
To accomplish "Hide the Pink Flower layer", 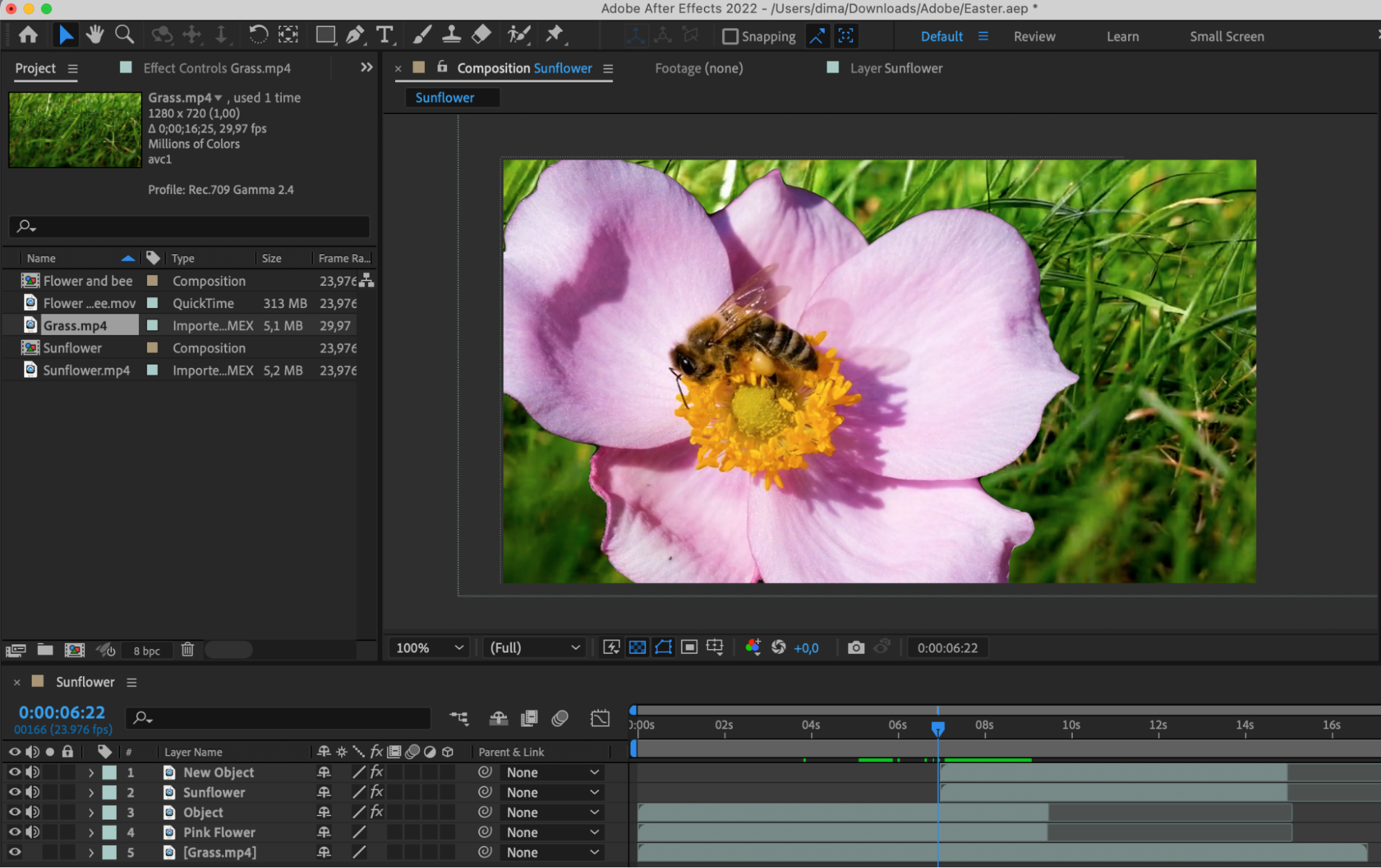I will (15, 832).
